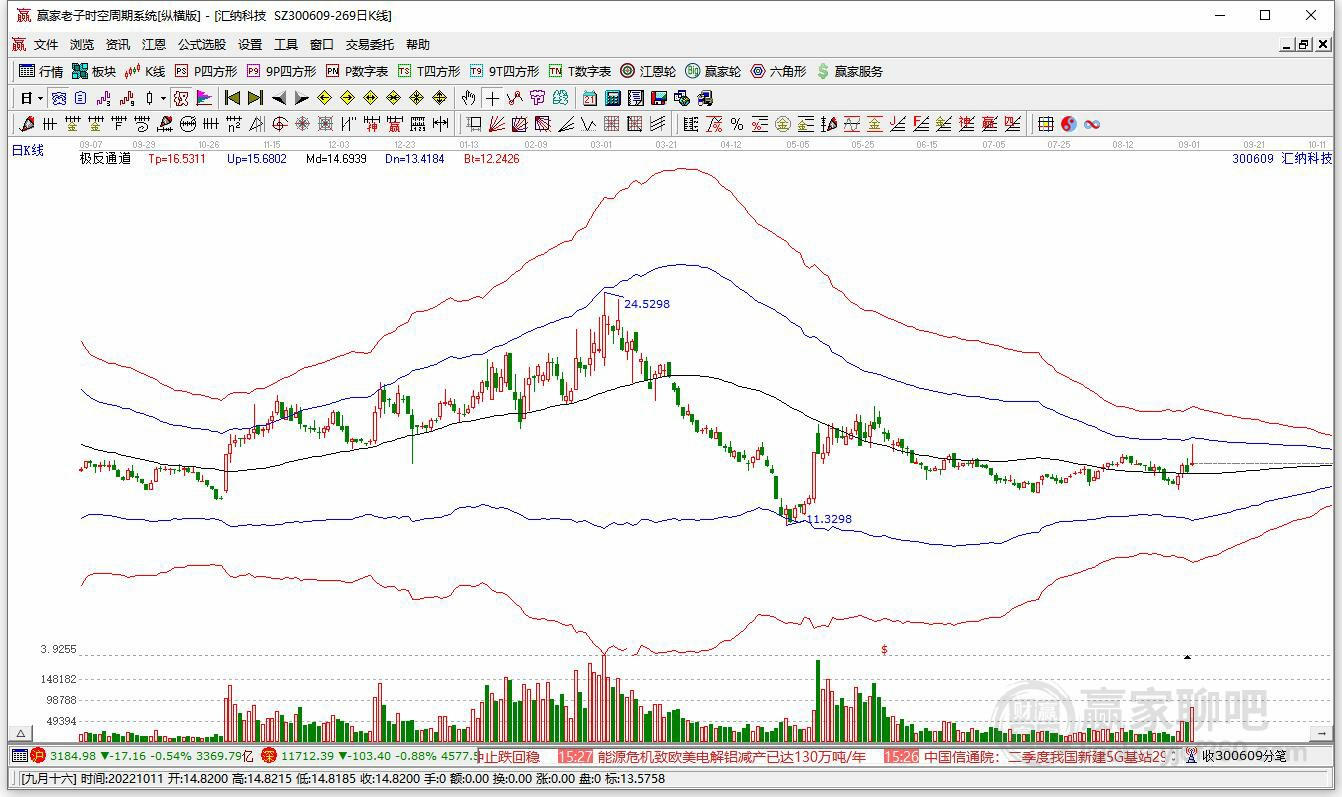This screenshot has width=1342, height=797.
Task: Open the 行情 market quotes view
Action: point(41,71)
